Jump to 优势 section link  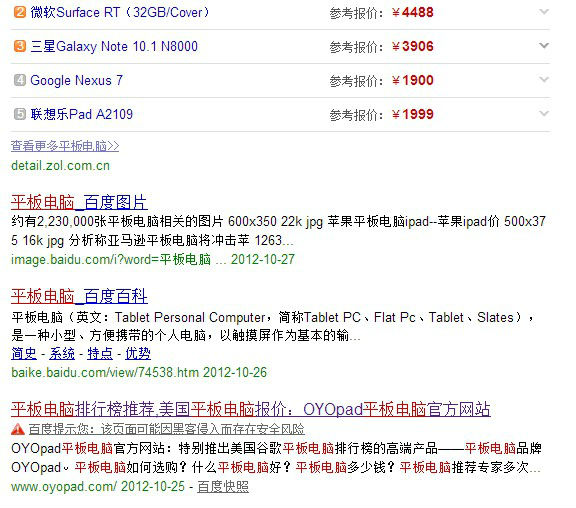point(138,354)
